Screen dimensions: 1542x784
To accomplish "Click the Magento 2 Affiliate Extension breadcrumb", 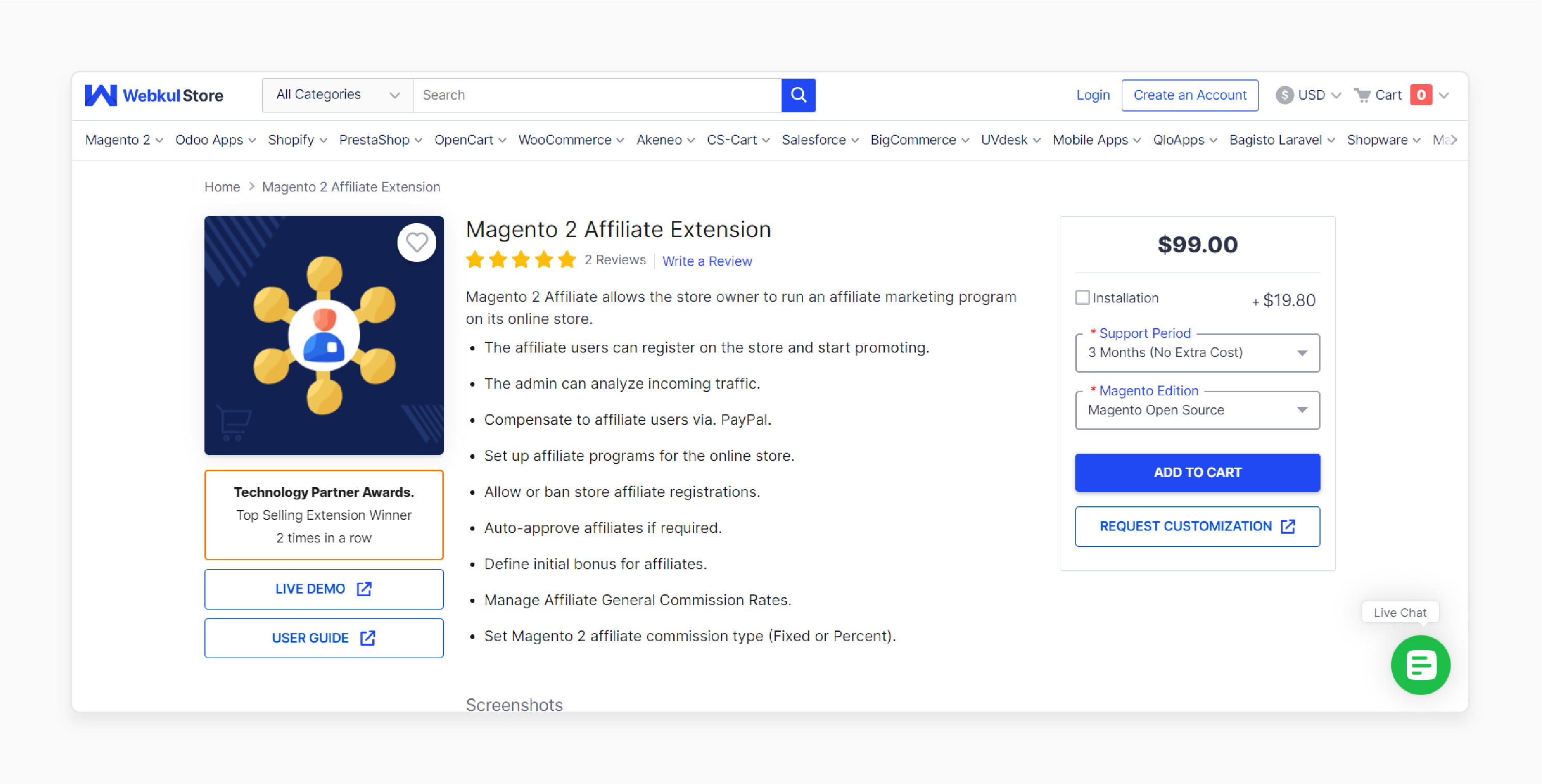I will point(351,187).
